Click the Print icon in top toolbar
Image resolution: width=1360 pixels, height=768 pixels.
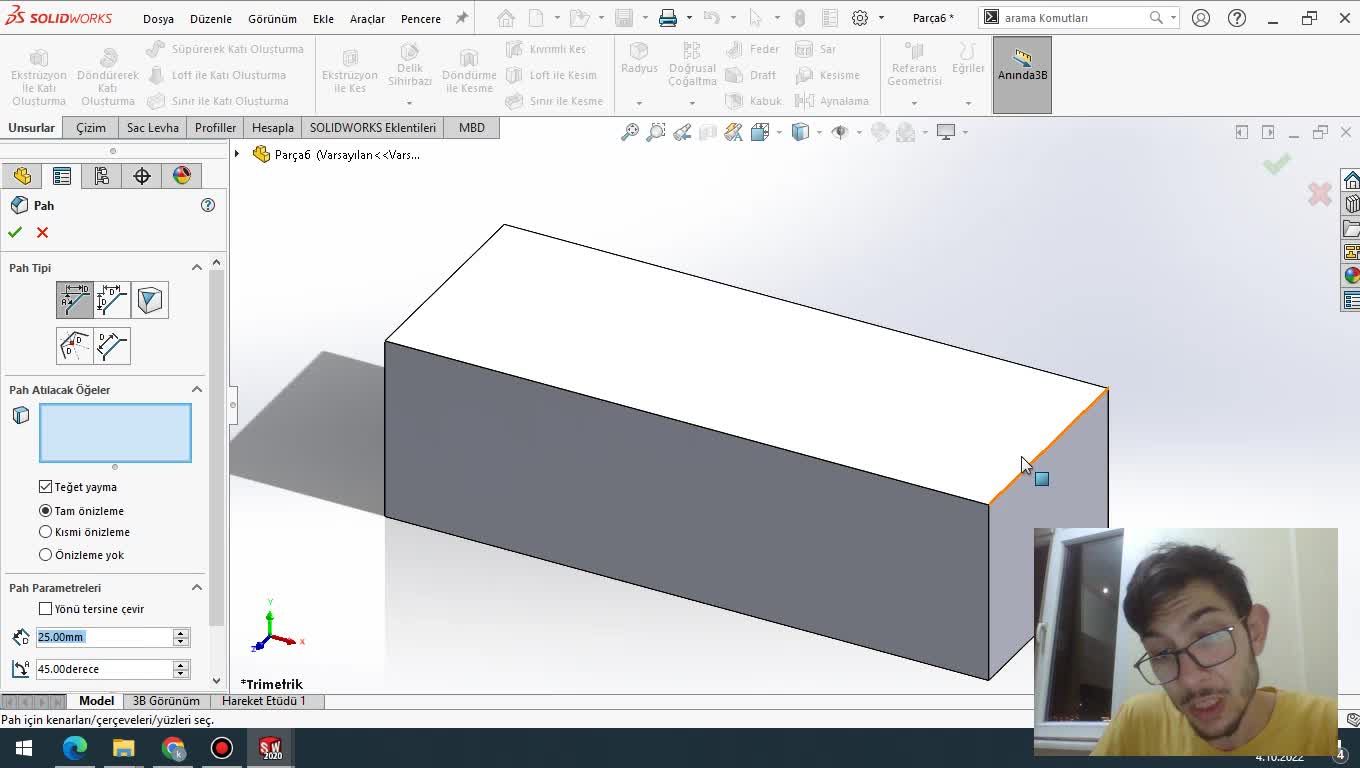click(668, 18)
